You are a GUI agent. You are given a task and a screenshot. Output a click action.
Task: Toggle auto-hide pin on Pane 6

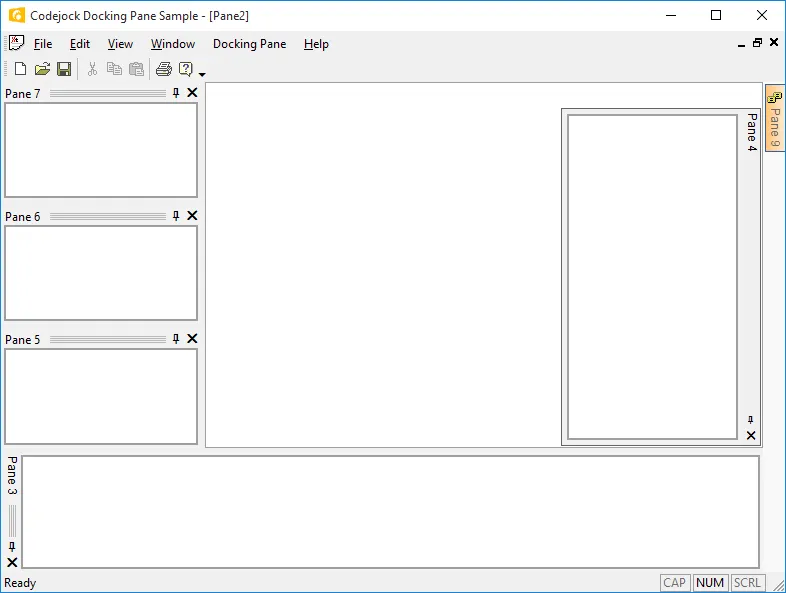176,216
